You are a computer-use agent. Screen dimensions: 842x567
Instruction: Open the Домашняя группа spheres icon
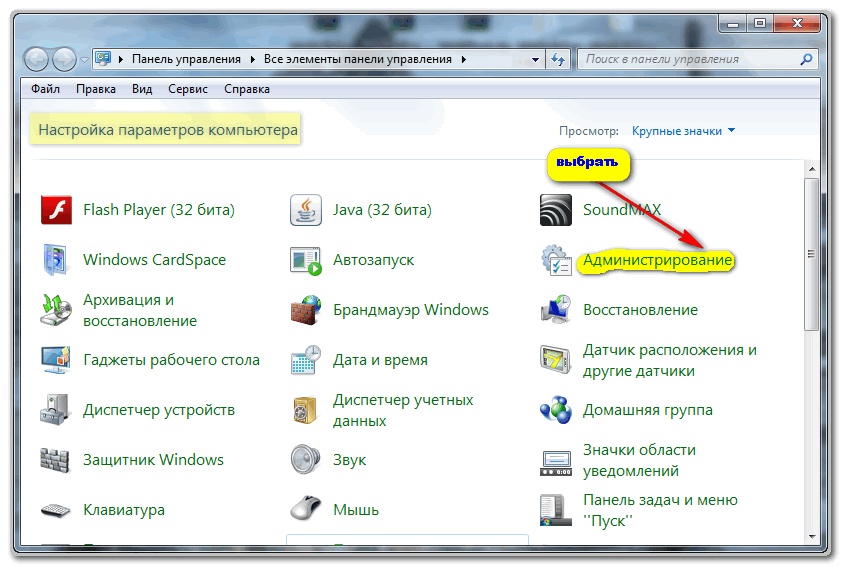click(x=556, y=410)
